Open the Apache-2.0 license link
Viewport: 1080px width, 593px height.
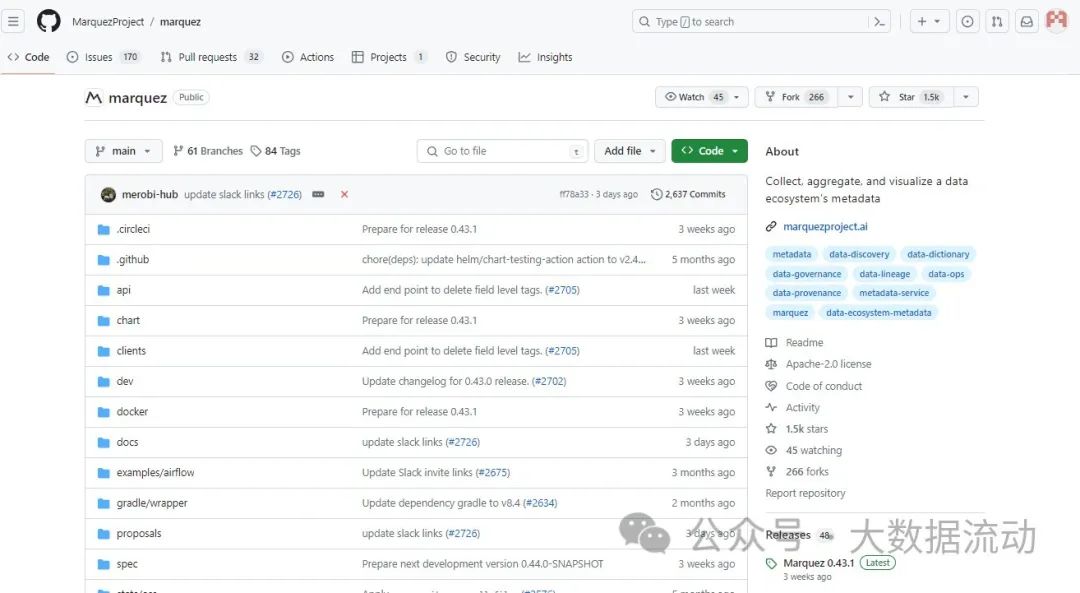click(828, 364)
